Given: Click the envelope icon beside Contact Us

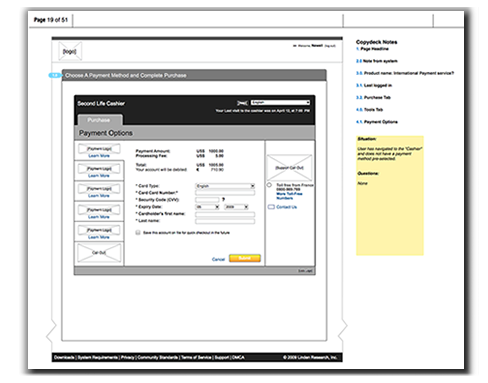Looking at the screenshot, I should click(x=271, y=207).
